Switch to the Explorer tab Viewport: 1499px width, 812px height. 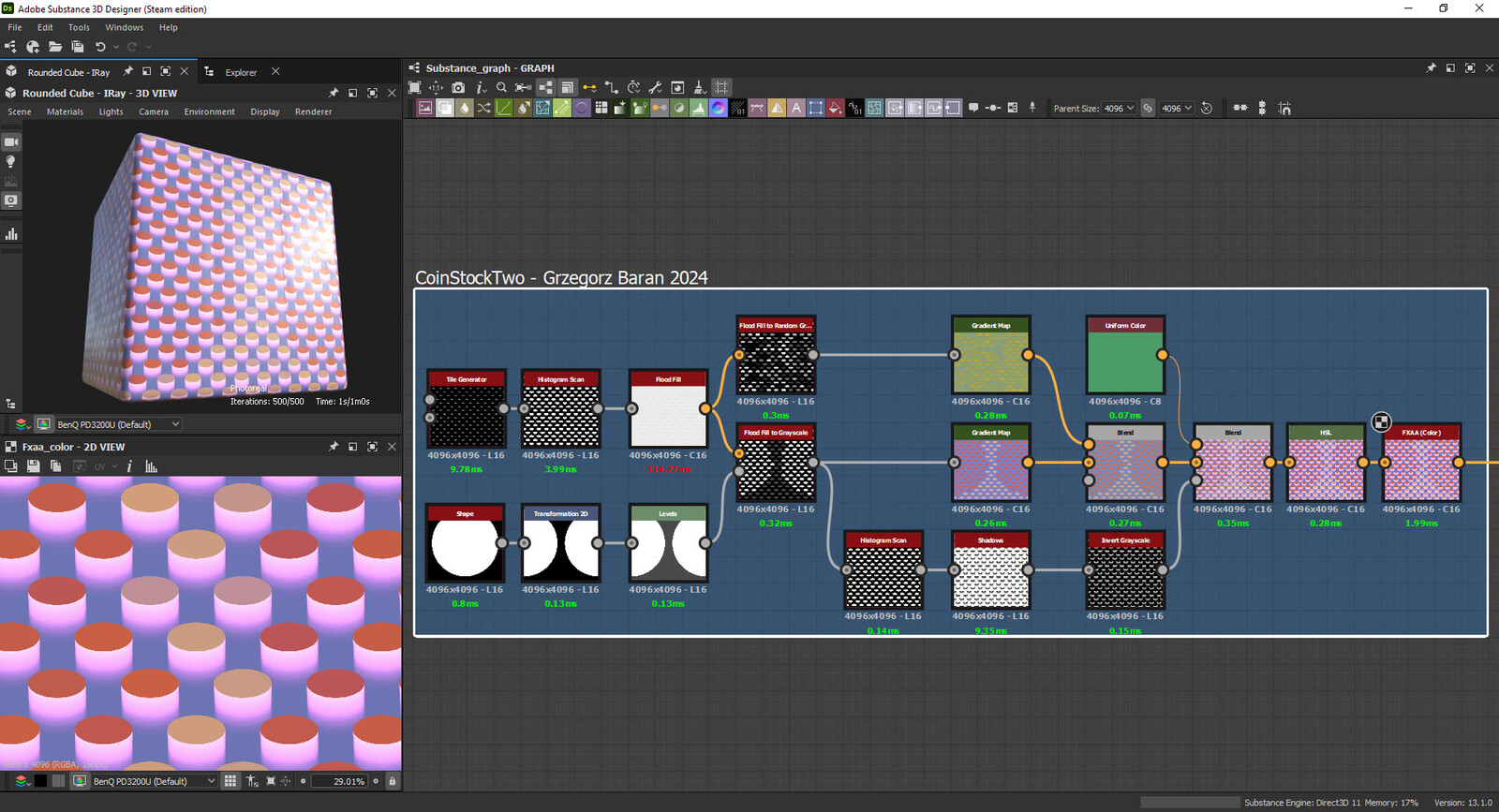[241, 72]
